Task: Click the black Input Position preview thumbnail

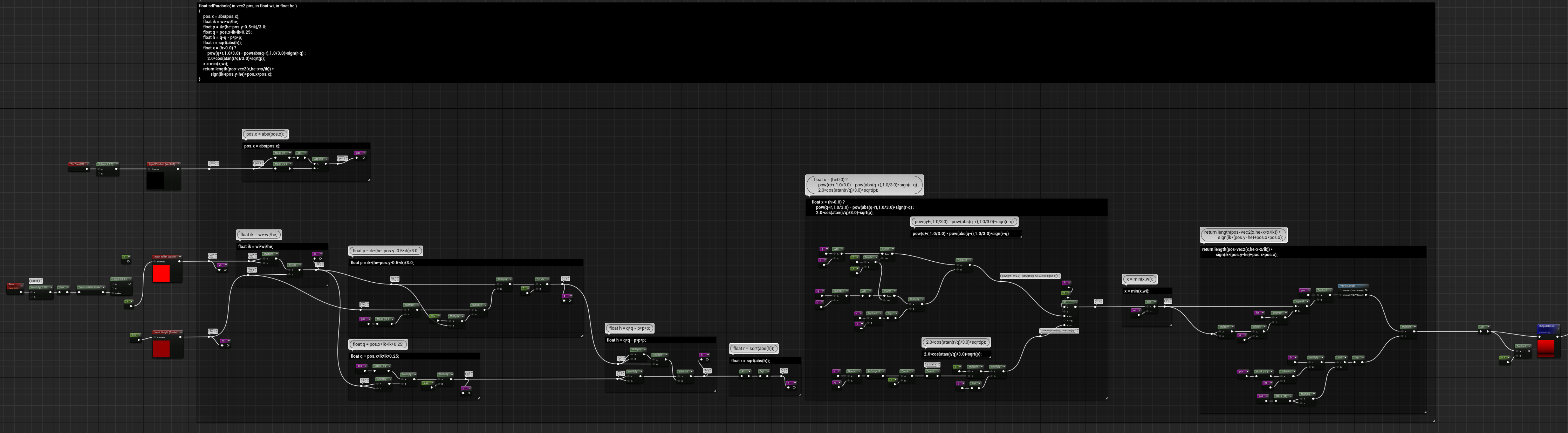Action: (156, 181)
